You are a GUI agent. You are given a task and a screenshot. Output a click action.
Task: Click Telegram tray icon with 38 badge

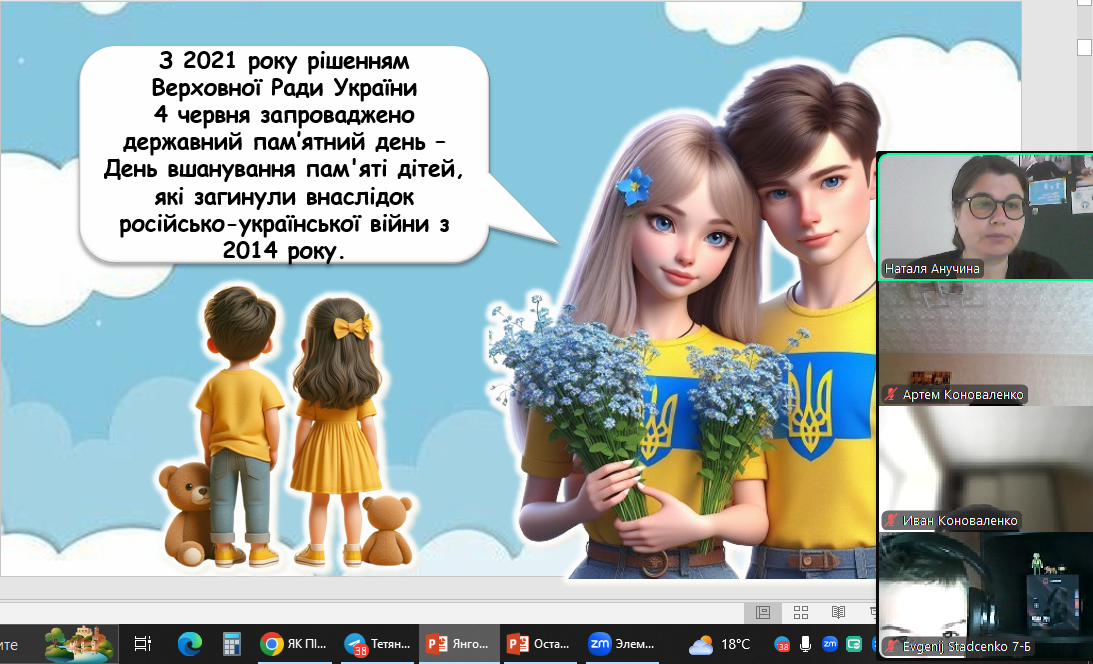781,644
